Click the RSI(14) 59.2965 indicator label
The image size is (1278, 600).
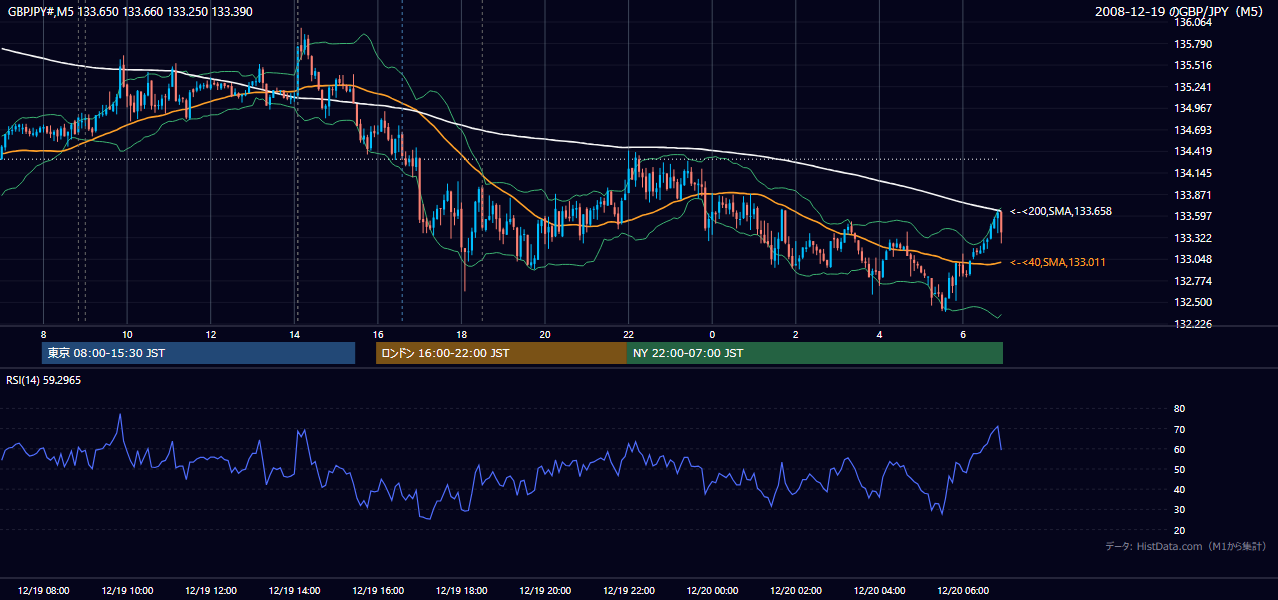pos(46,380)
